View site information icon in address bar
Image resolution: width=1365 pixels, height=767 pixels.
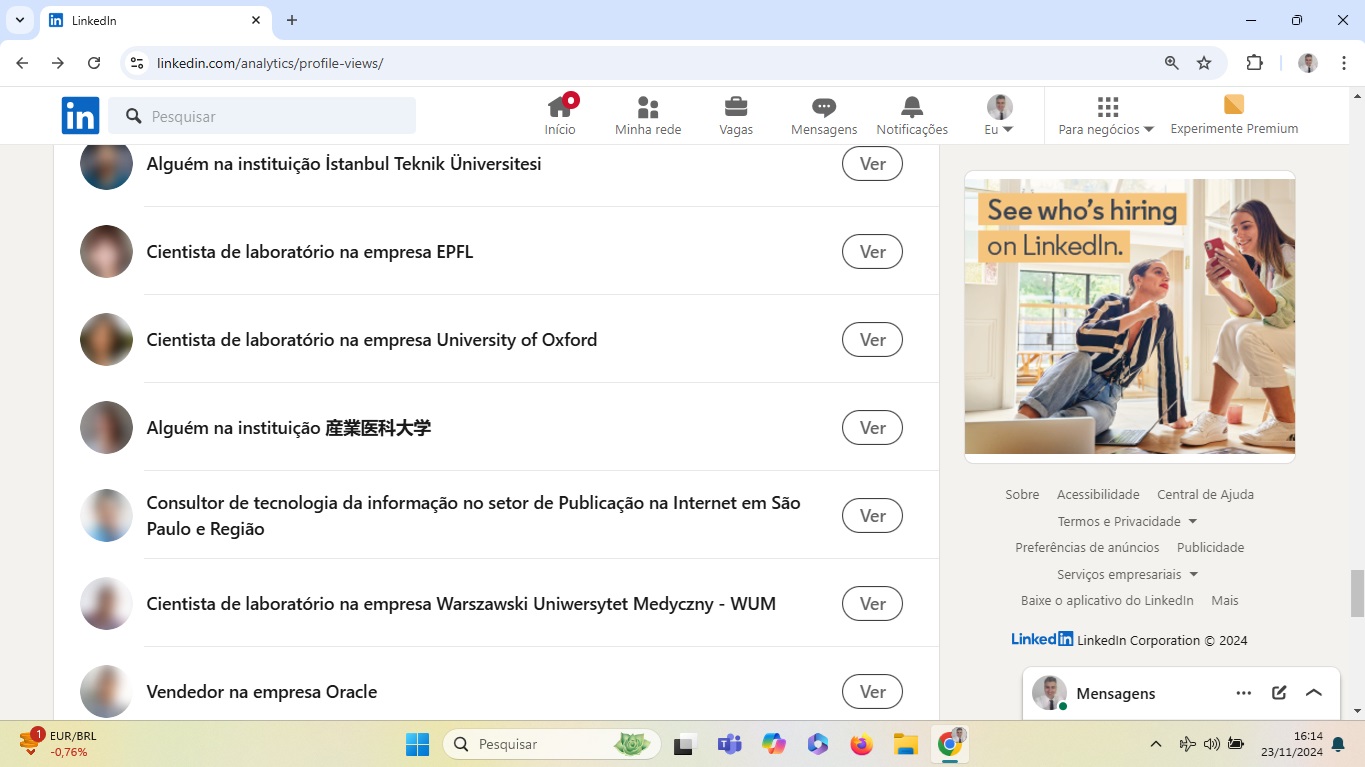tap(137, 63)
